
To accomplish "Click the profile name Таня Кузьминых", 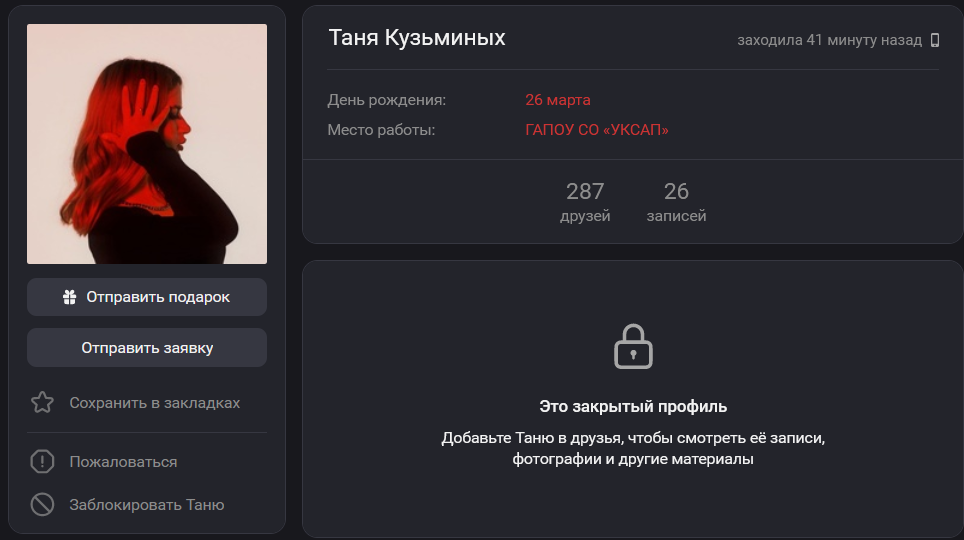I will click(417, 38).
